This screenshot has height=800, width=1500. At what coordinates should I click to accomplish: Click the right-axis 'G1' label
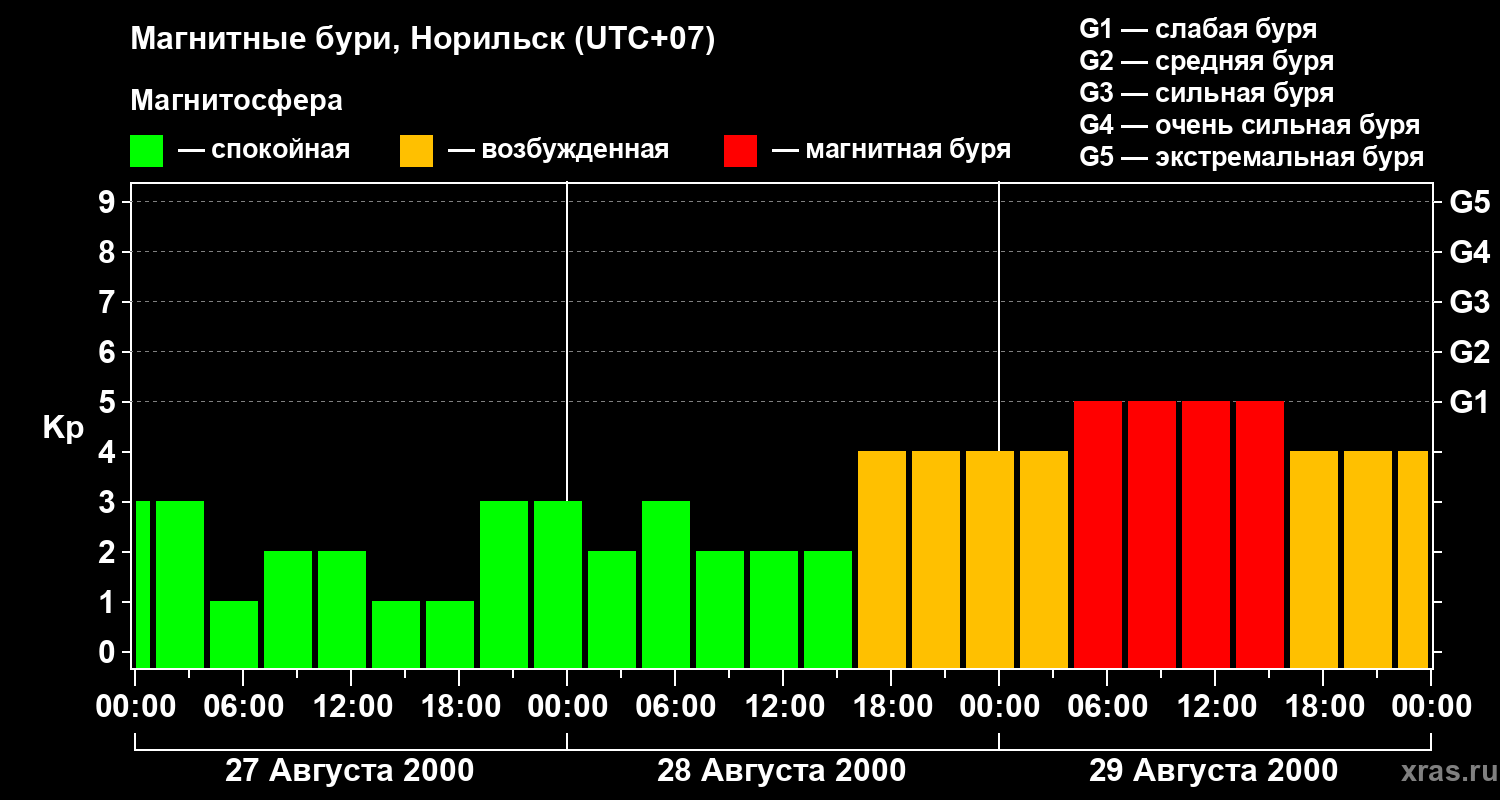1470,402
